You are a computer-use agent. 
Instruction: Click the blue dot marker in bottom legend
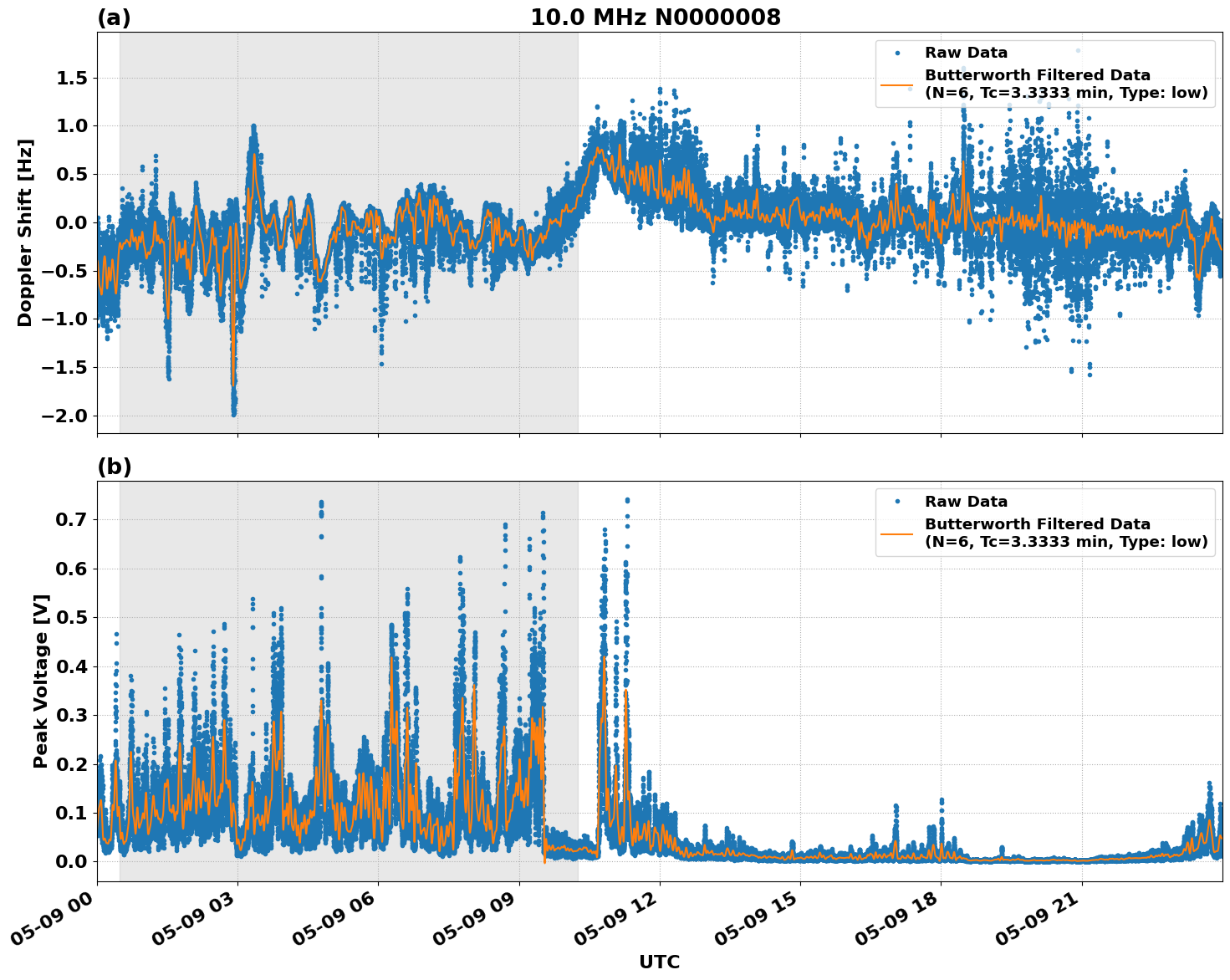click(x=897, y=502)
